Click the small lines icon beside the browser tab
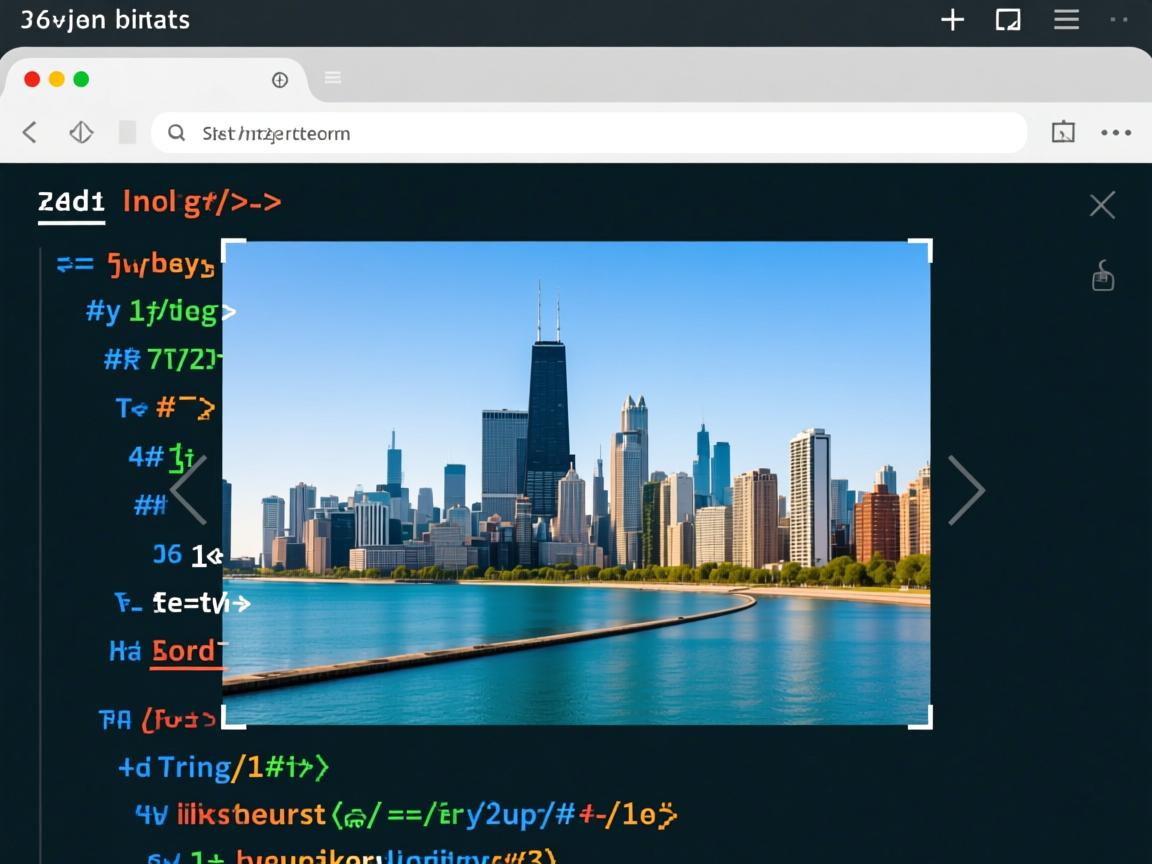The height and width of the screenshot is (864, 1152). point(333,78)
